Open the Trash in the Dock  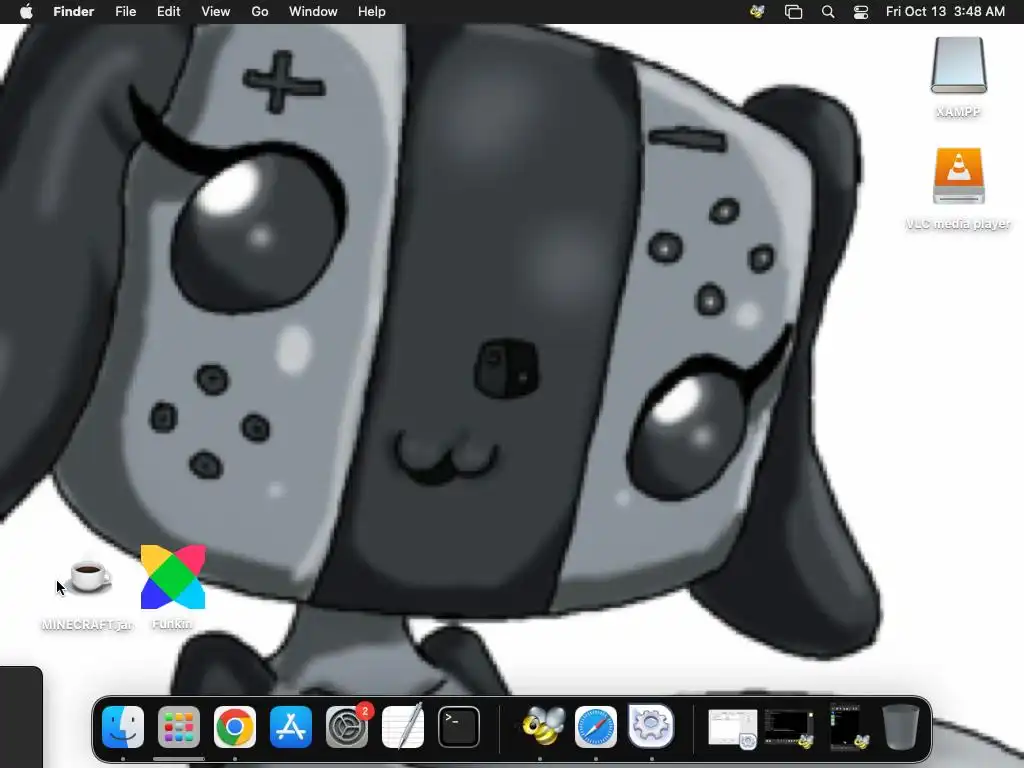(901, 727)
